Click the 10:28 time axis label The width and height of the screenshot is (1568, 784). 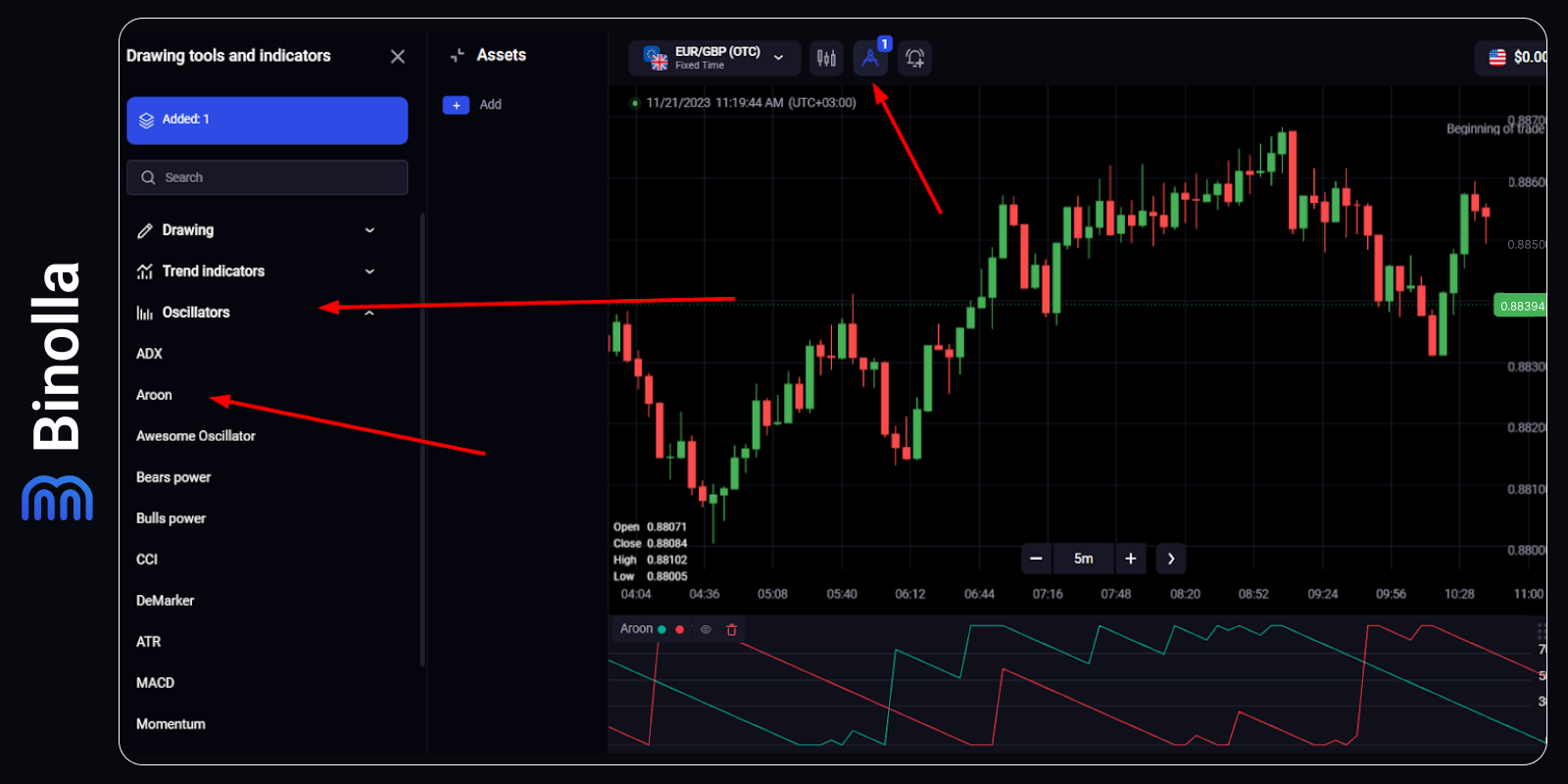(1459, 594)
